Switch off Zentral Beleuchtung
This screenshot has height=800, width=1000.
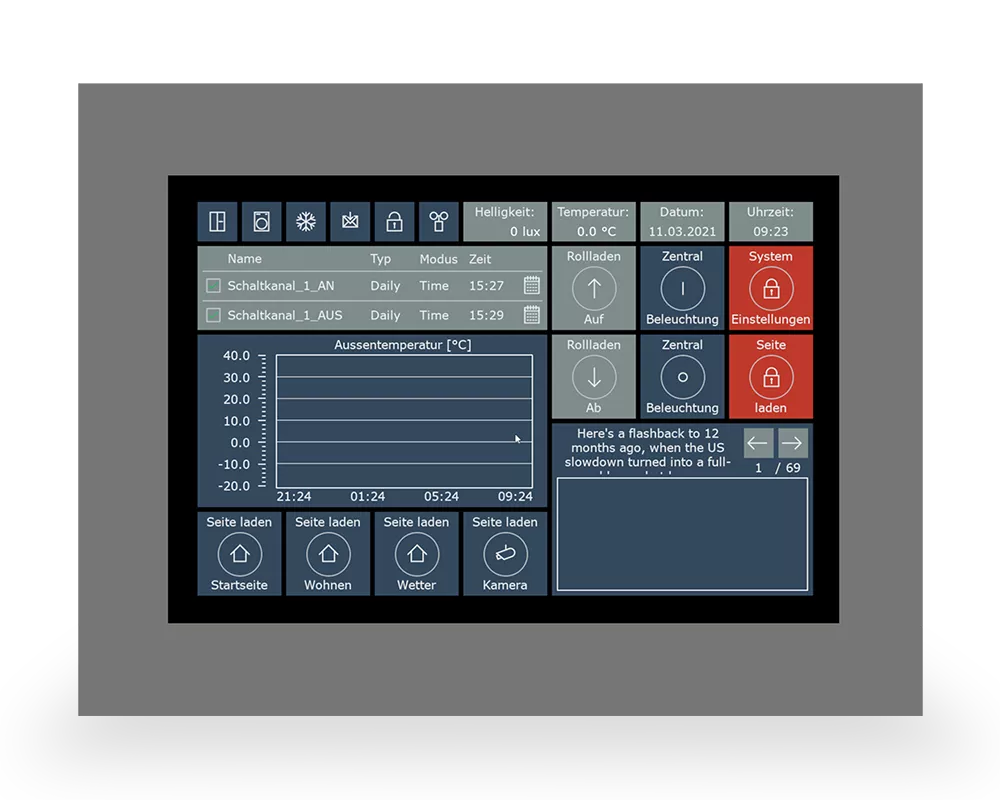click(x=682, y=377)
